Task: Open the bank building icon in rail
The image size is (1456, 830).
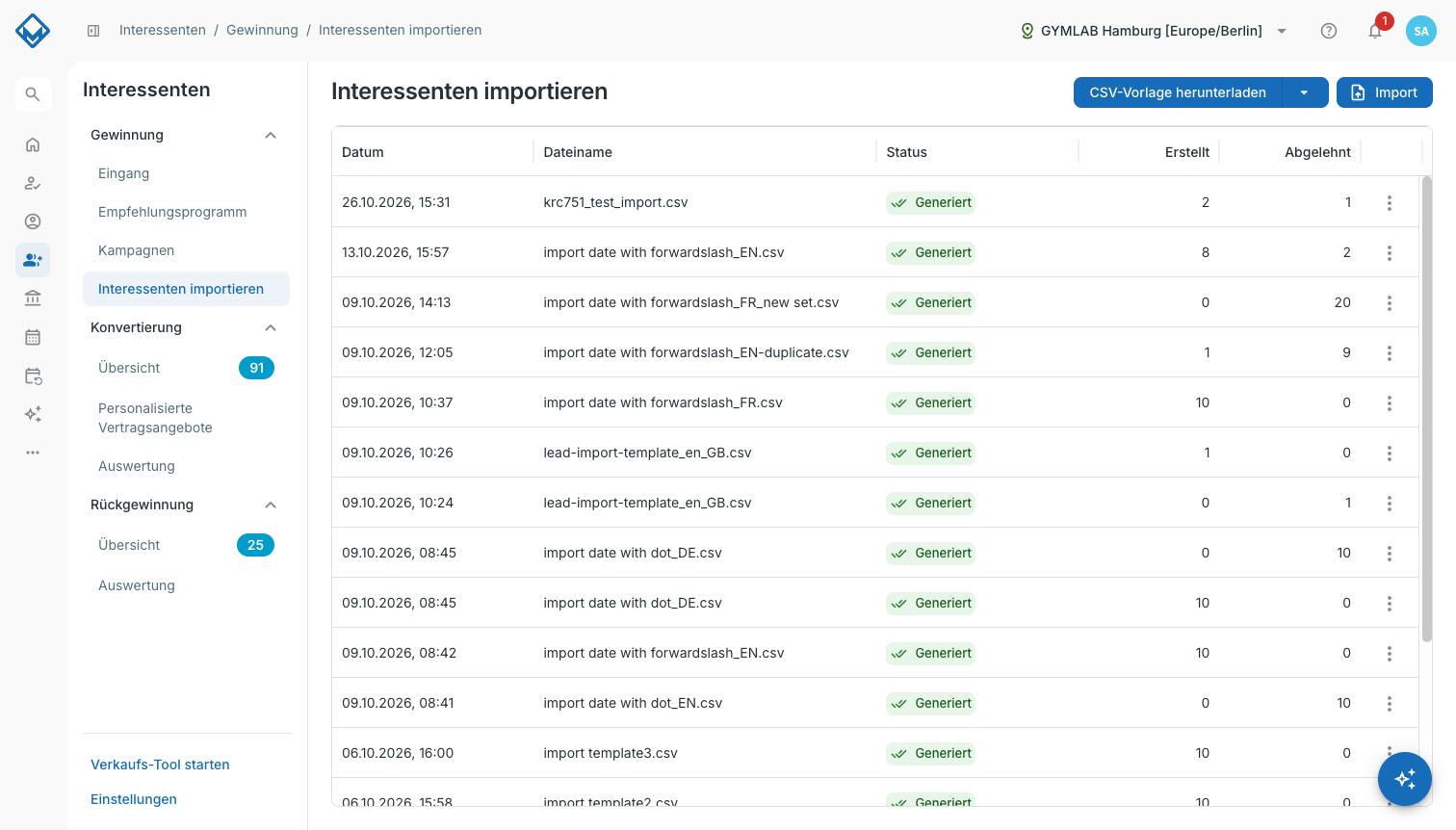Action: (33, 298)
